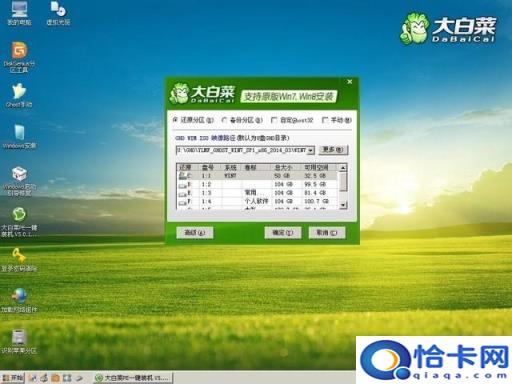Click the volume label column header
512x384 pixels.
256,168
